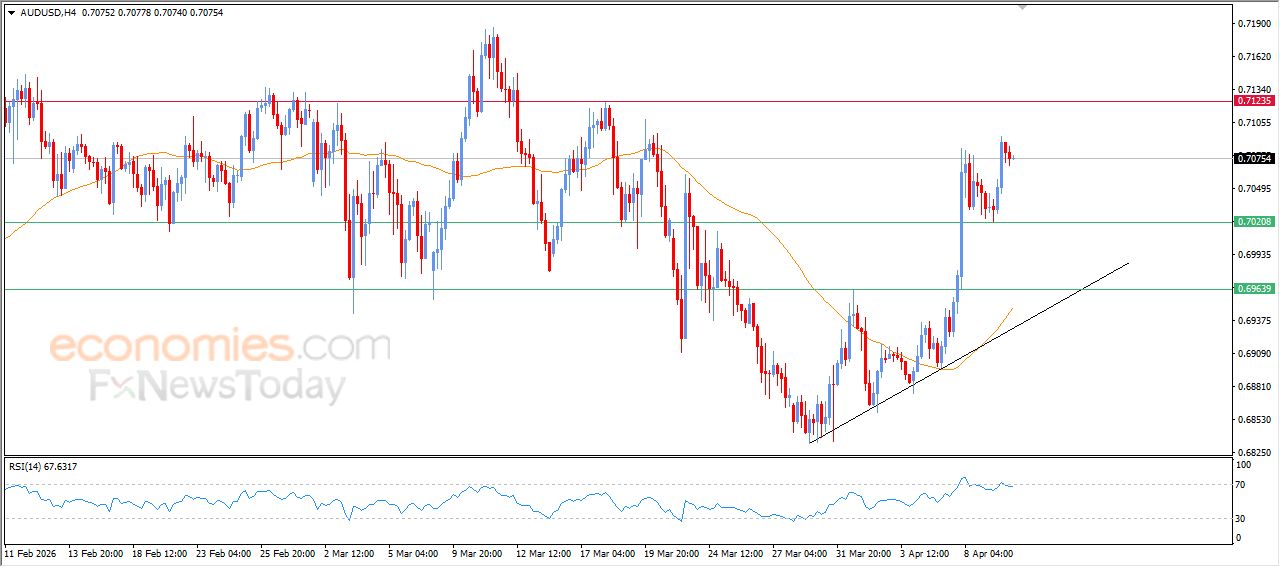Click the 0.71900 price scale value

[1254, 23]
